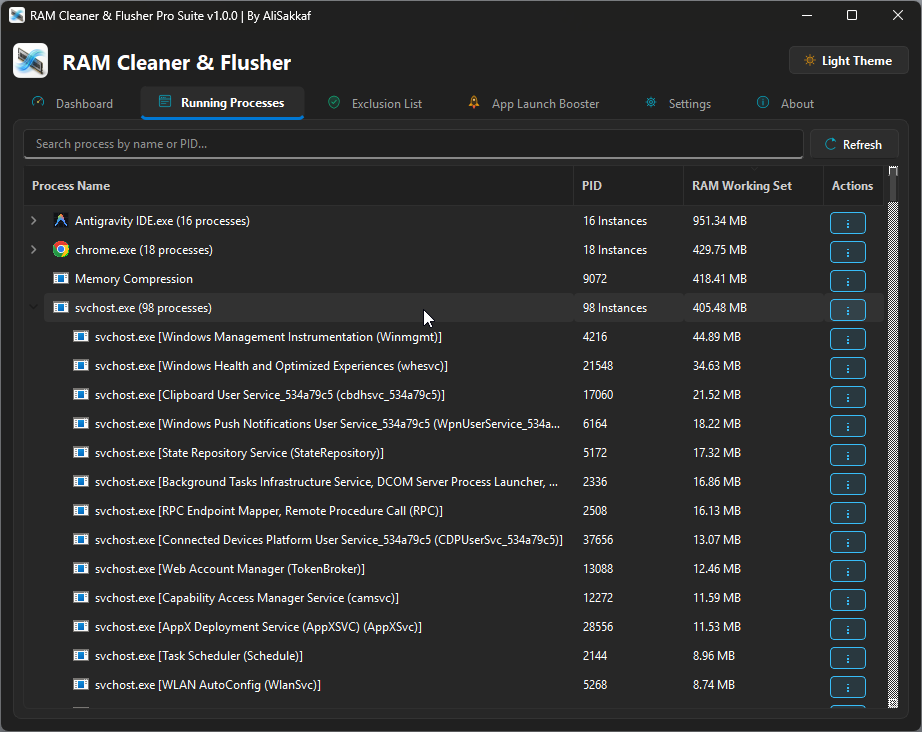
Task: Click PID 9072 cell
Action: coord(594,279)
